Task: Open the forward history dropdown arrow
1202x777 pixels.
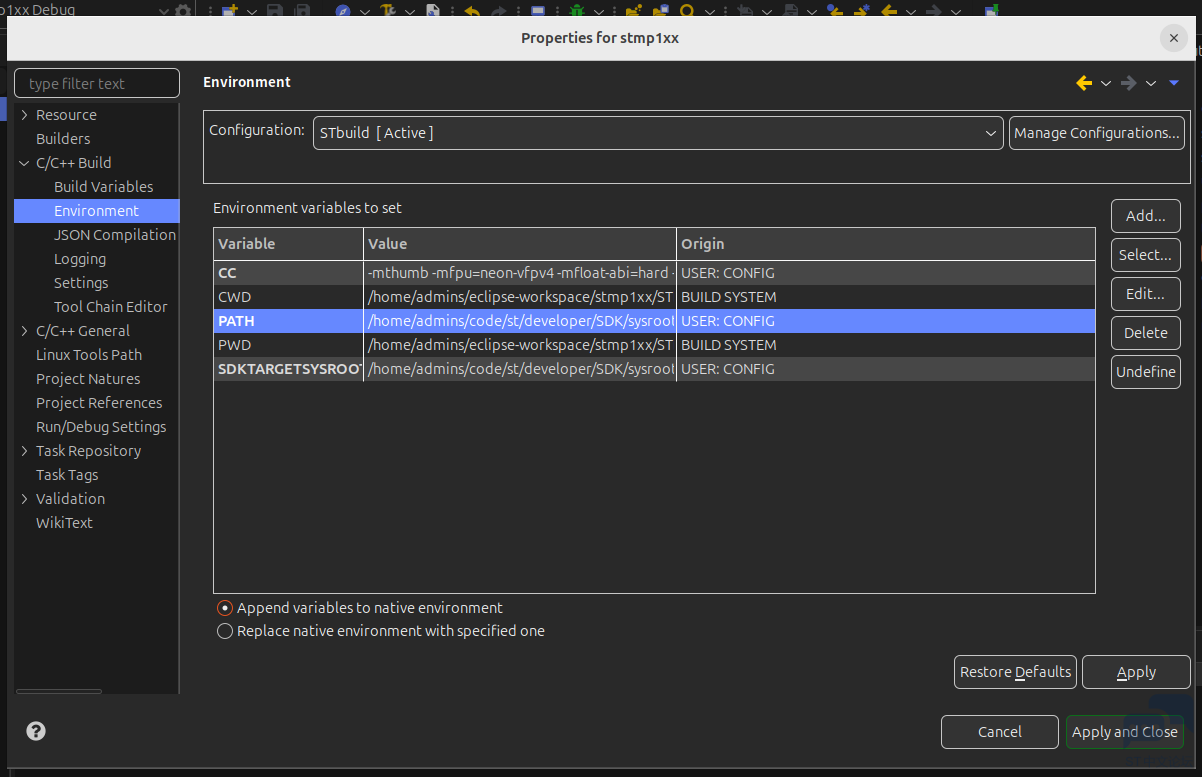Action: (x=1151, y=83)
